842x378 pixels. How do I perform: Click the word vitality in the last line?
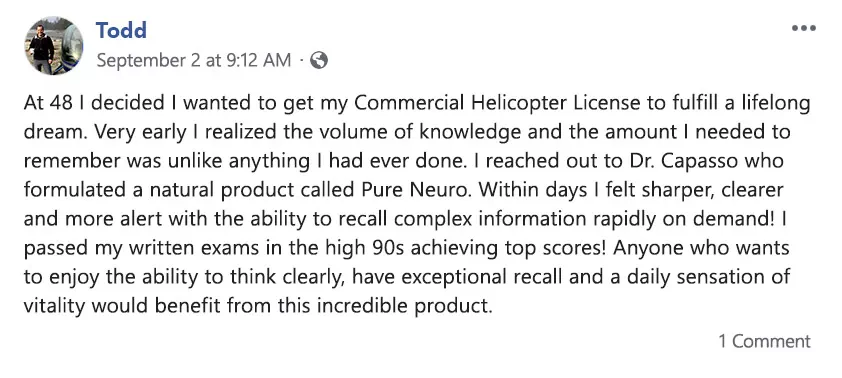pos(54,306)
